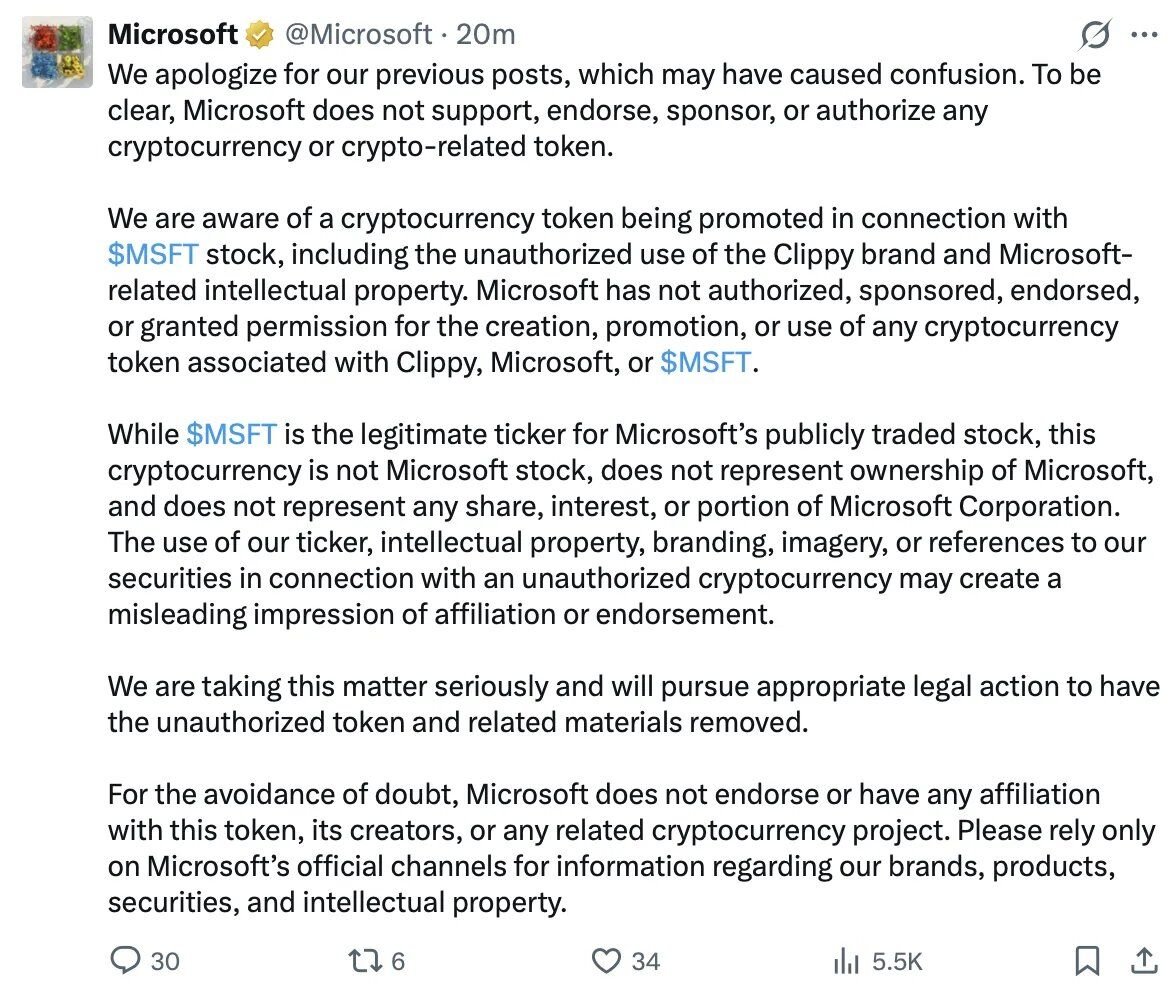View post analytics bar chart icon

pos(846,961)
